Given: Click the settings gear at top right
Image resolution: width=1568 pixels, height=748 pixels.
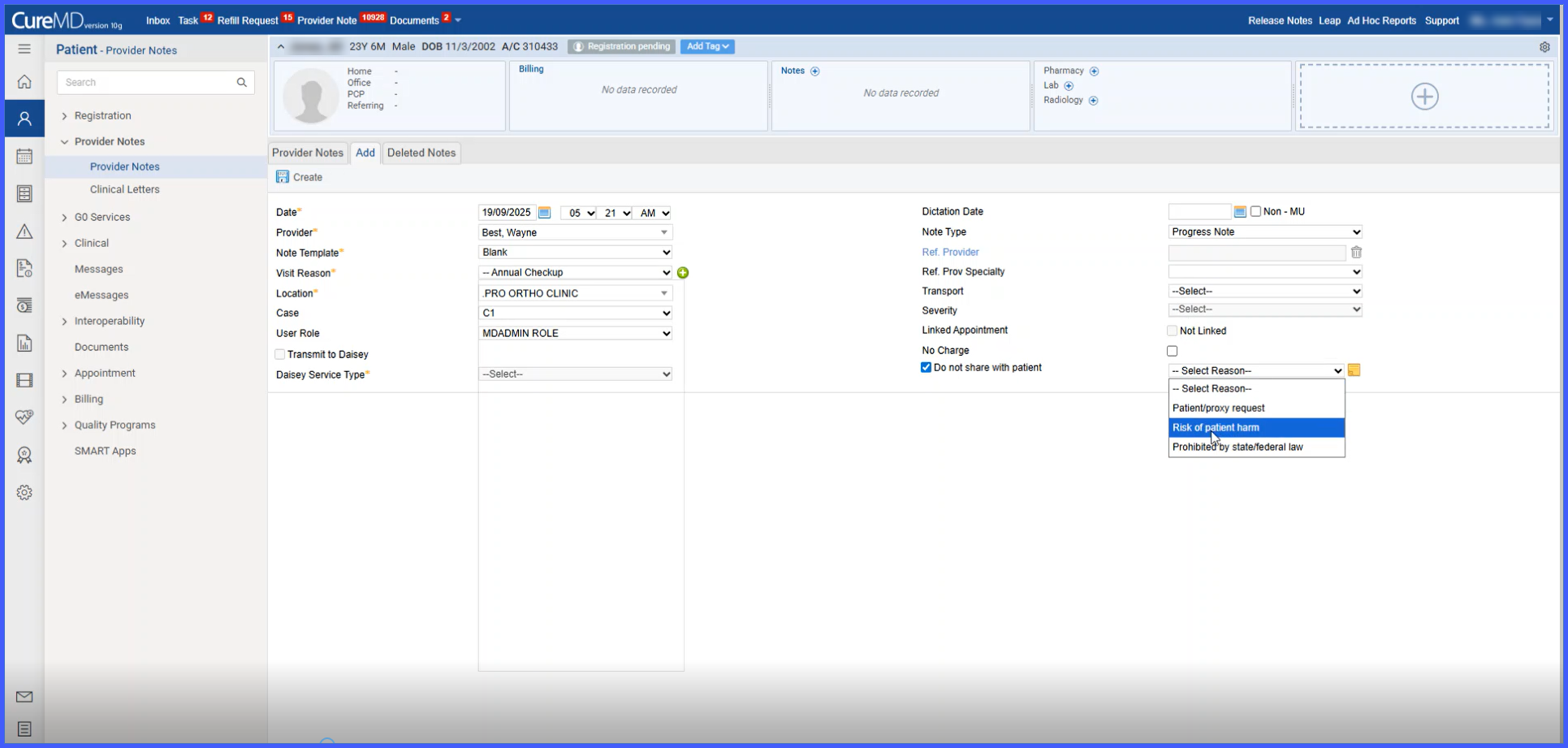Looking at the screenshot, I should click(1544, 47).
